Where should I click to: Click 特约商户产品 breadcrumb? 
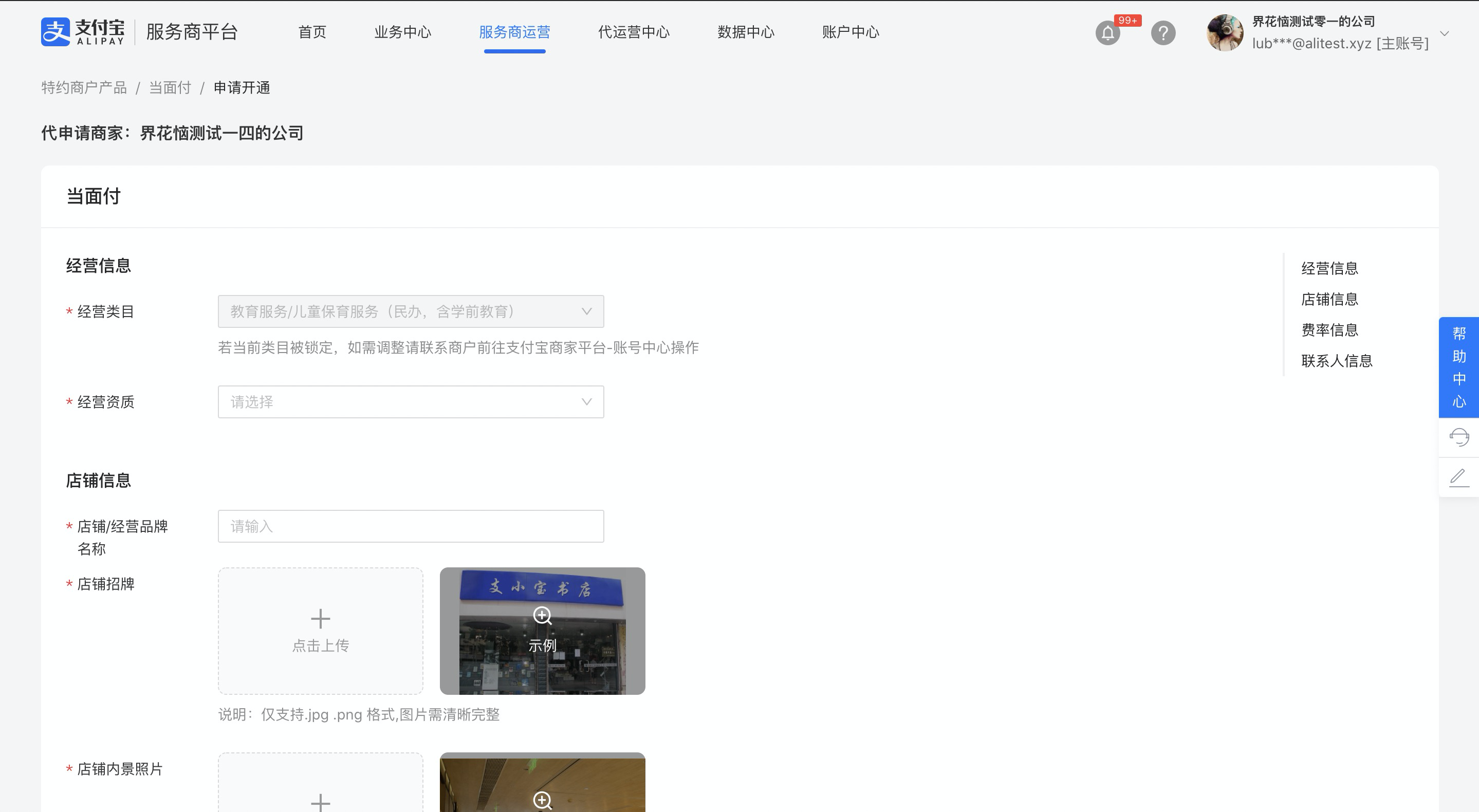(84, 87)
